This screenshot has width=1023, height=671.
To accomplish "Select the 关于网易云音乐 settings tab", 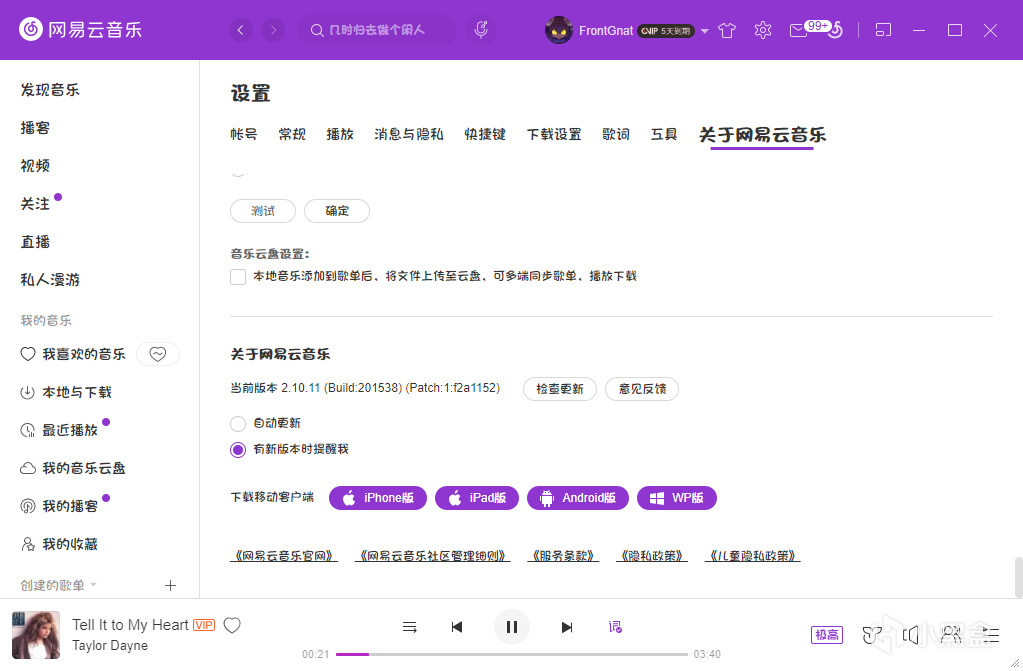I will pos(762,135).
